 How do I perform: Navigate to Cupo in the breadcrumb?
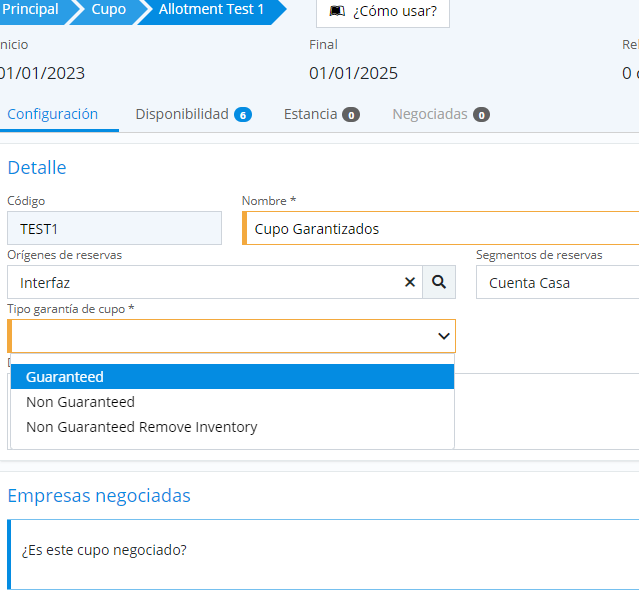pos(108,10)
